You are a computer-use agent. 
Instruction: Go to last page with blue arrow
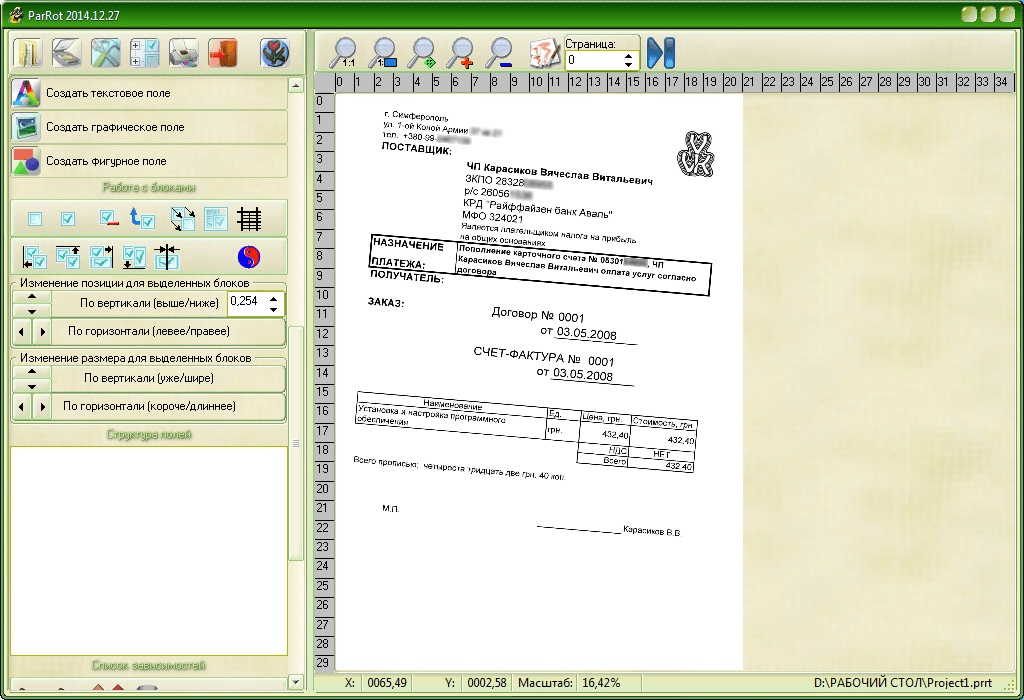(x=660, y=53)
